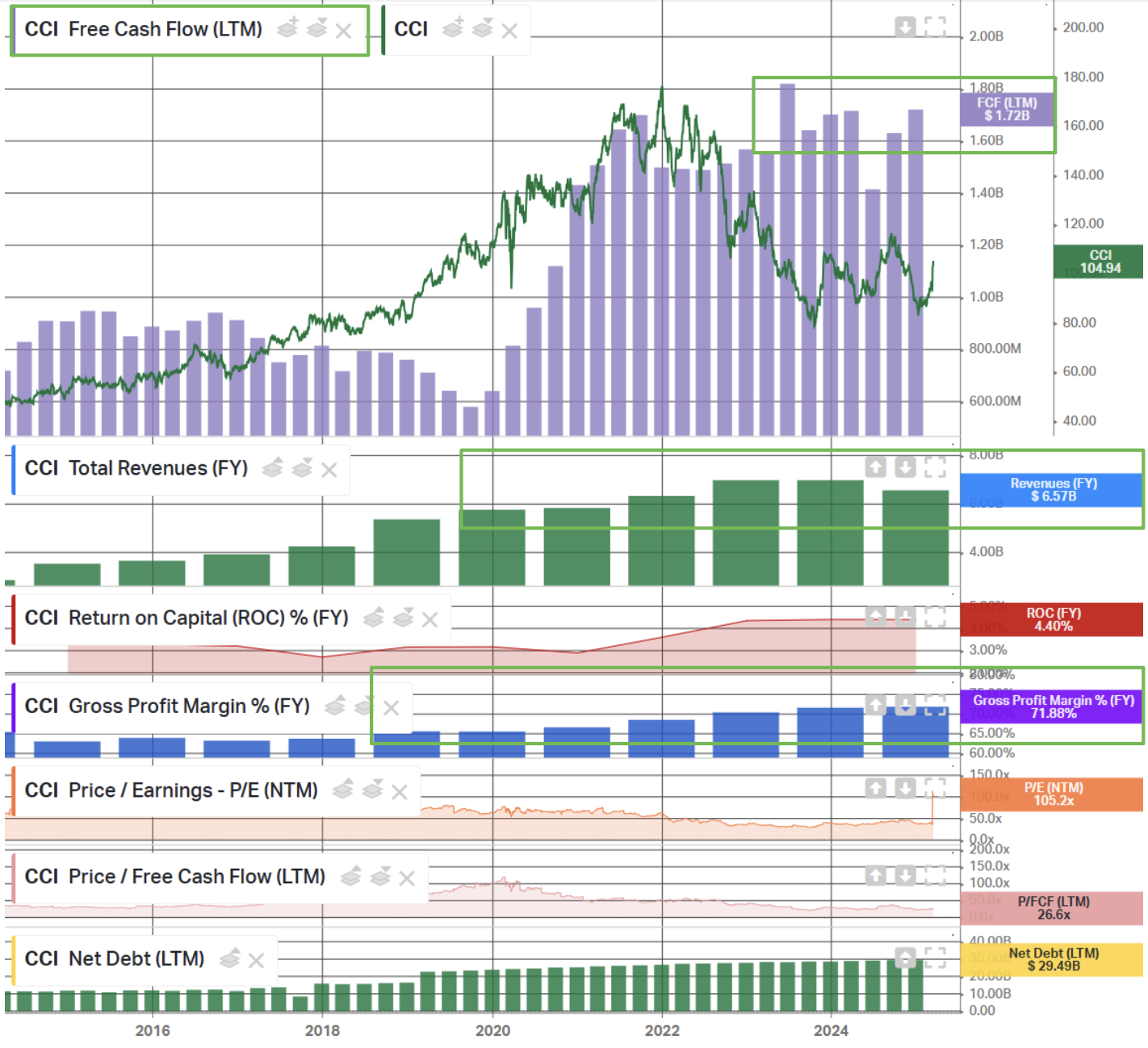Image resolution: width=1148 pixels, height=1048 pixels.
Task: Click the layers-plus icon beside P/E (NTM)
Action: pyautogui.click(x=343, y=789)
